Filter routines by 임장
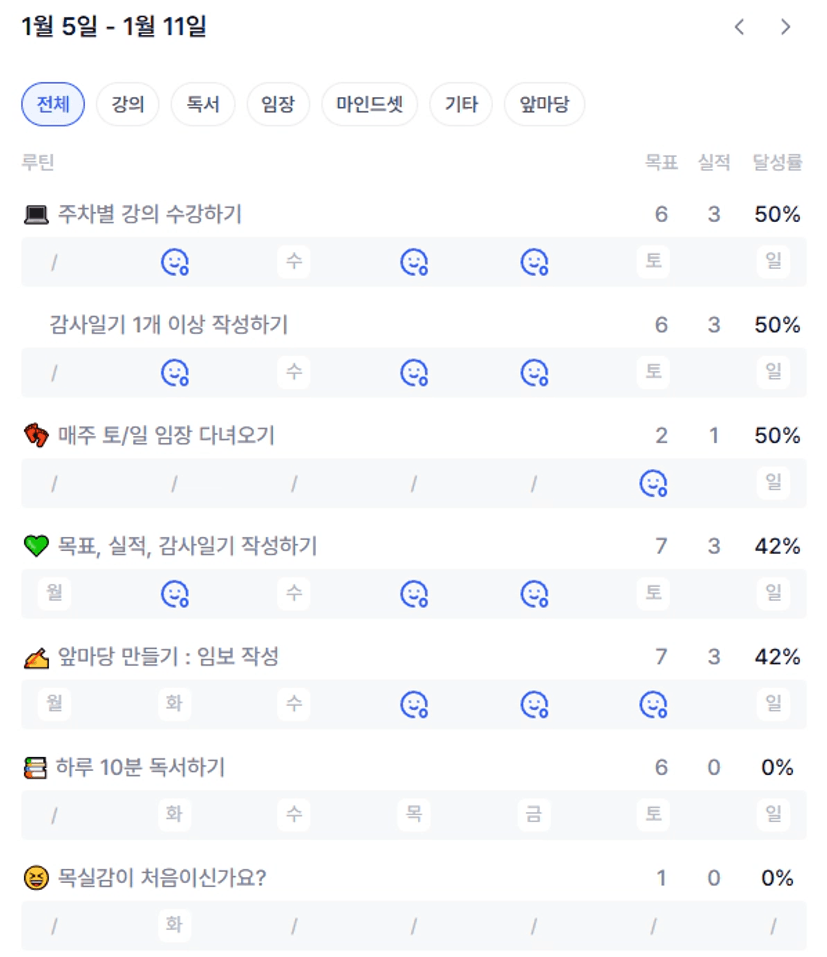This screenshot has height=957, width=827. (x=278, y=104)
